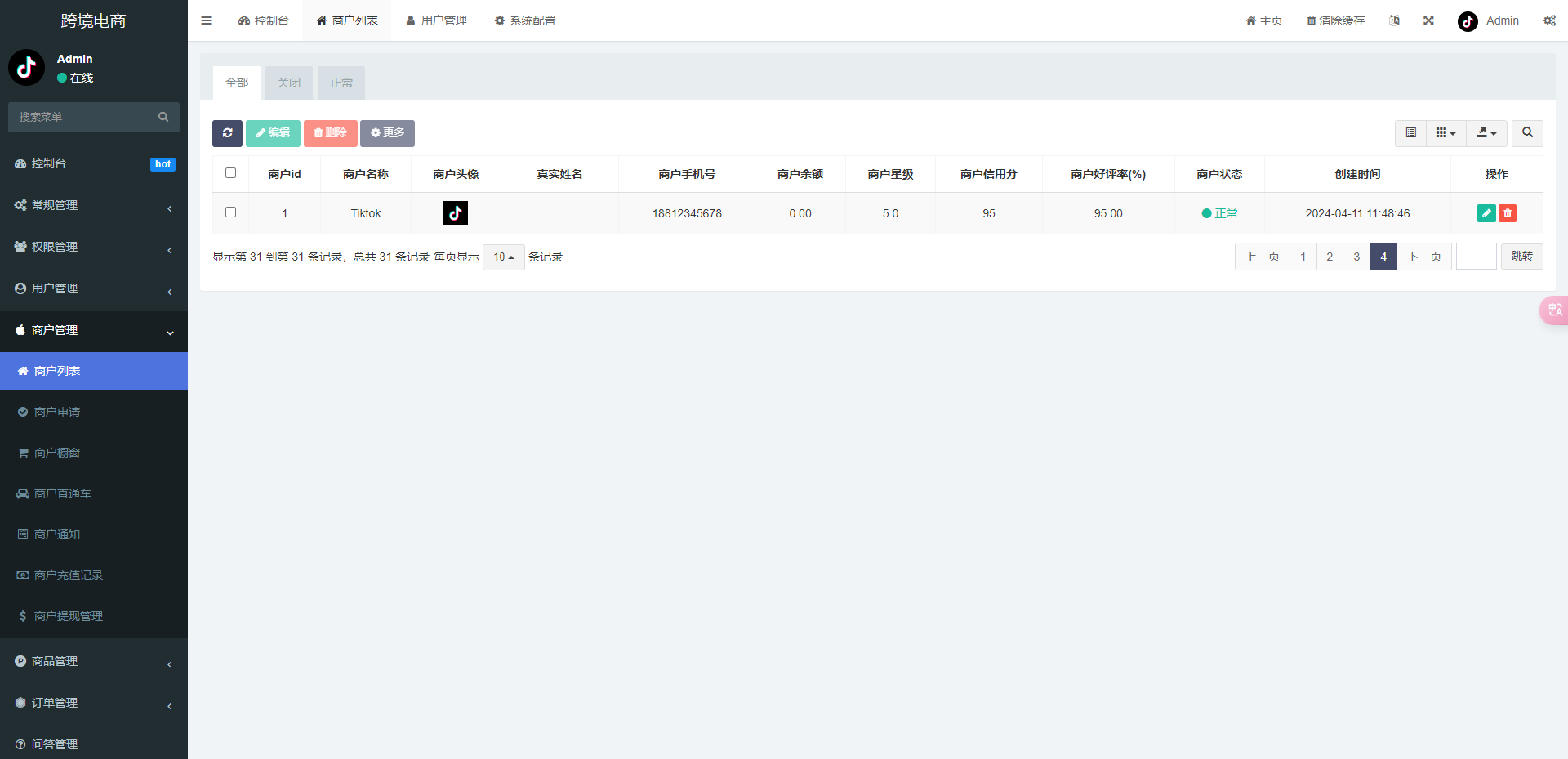Open the 控制台 top tab
Screen dimensions: 1568x759
(x=264, y=20)
